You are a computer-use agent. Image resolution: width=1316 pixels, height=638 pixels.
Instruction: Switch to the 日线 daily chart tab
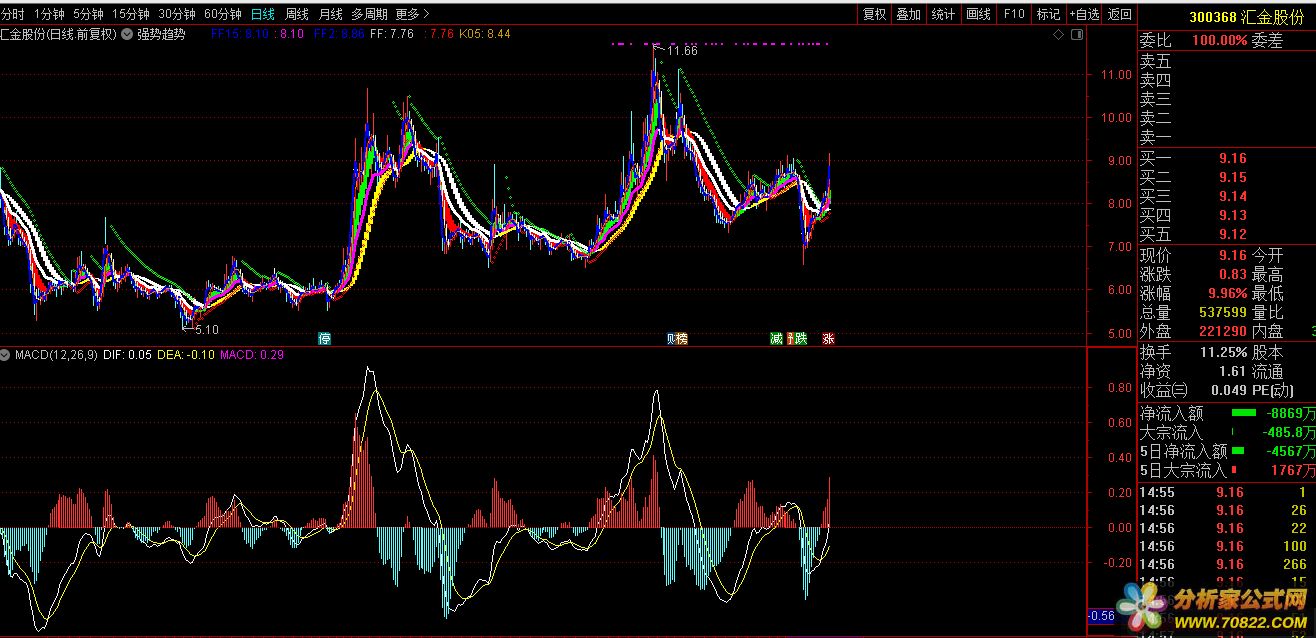click(263, 14)
